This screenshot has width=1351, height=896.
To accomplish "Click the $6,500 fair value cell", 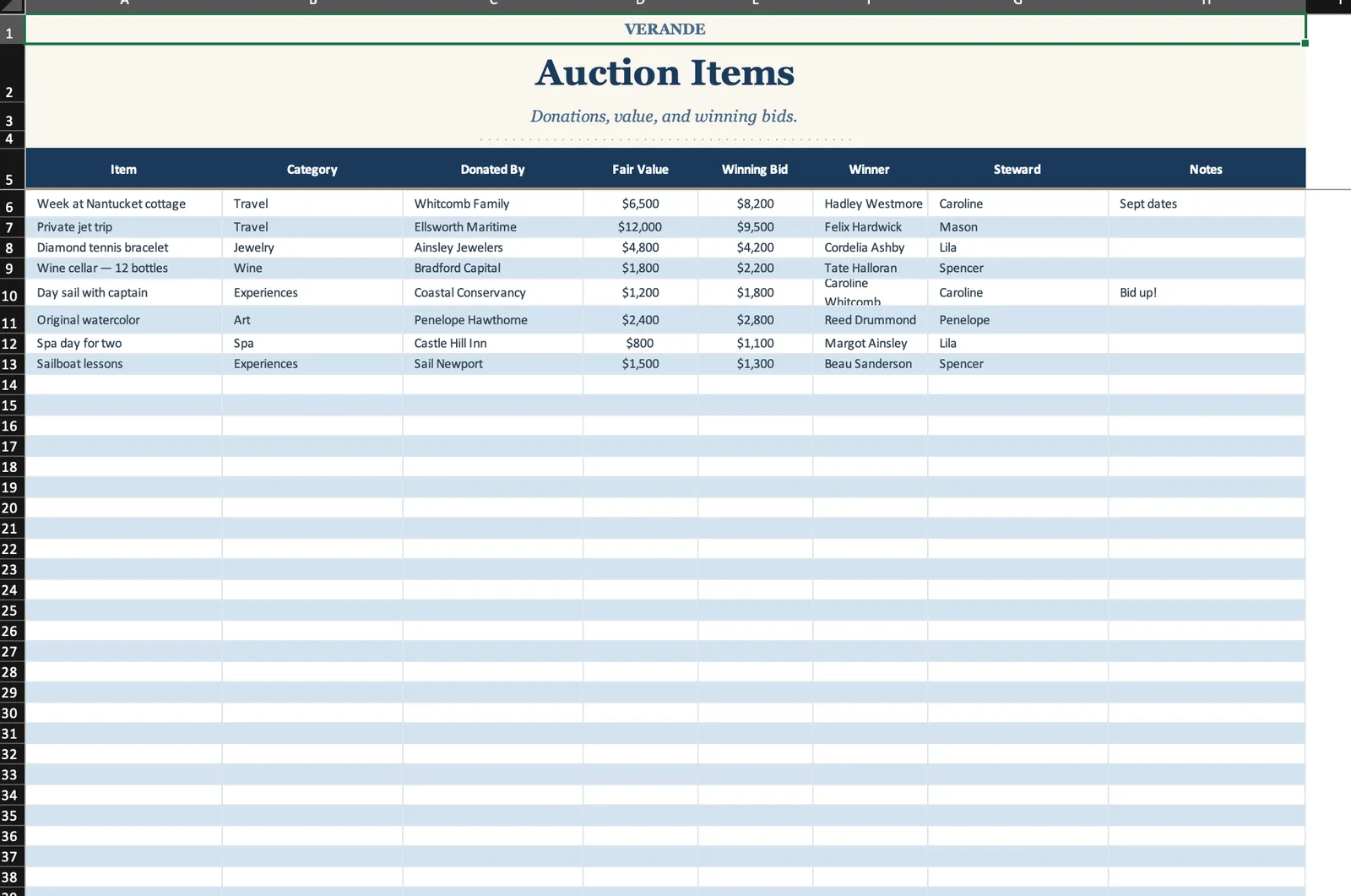I will (640, 204).
